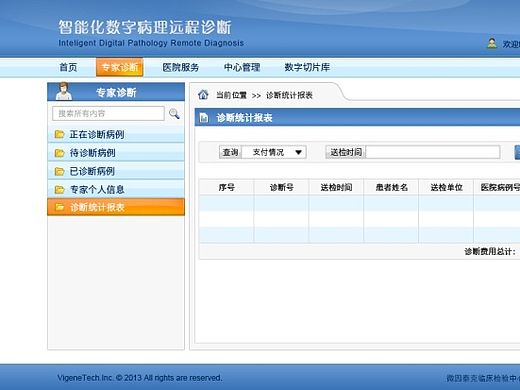
Task: Click the 患者姓名 column header
Action: pyautogui.click(x=391, y=187)
